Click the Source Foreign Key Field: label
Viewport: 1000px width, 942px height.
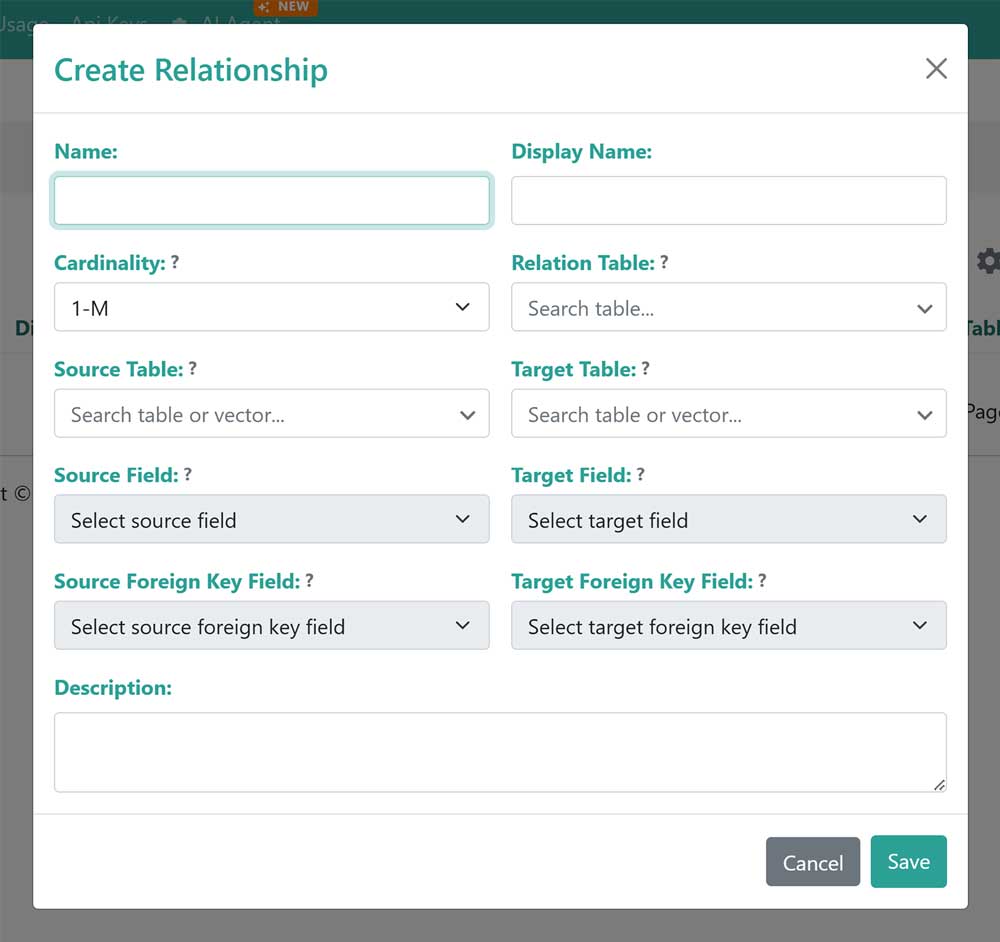coord(177,582)
